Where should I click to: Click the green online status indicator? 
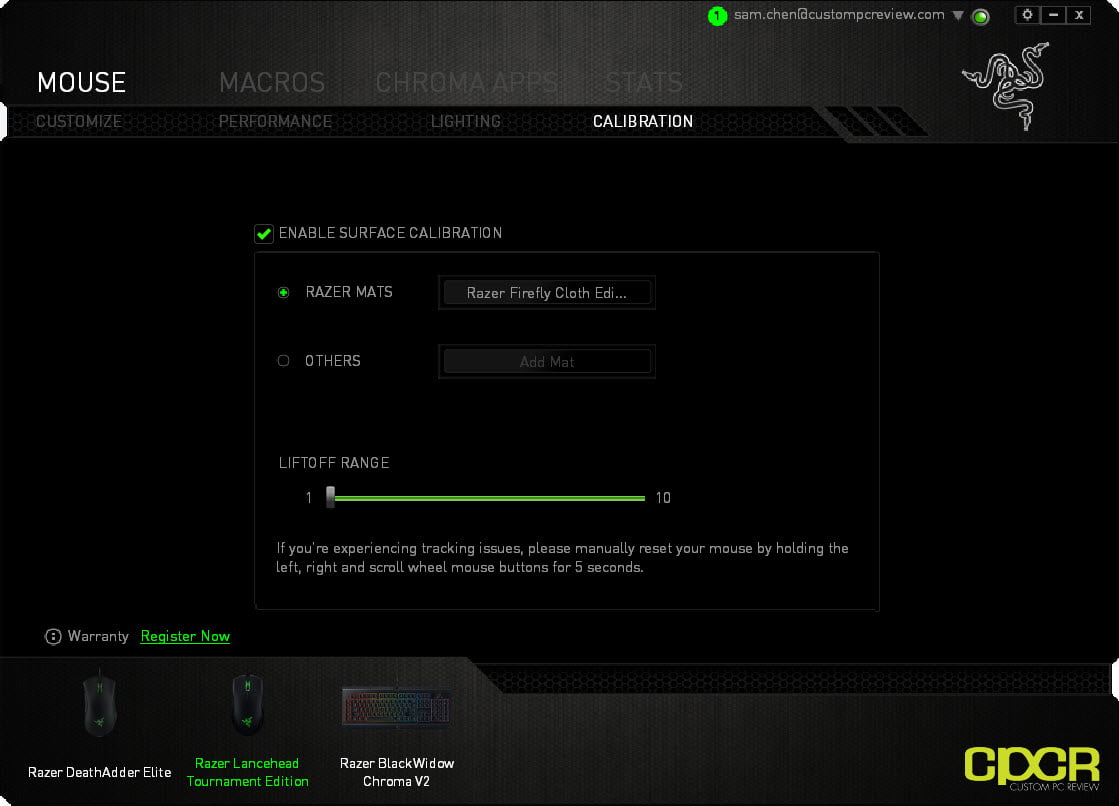pyautogui.click(x=981, y=16)
